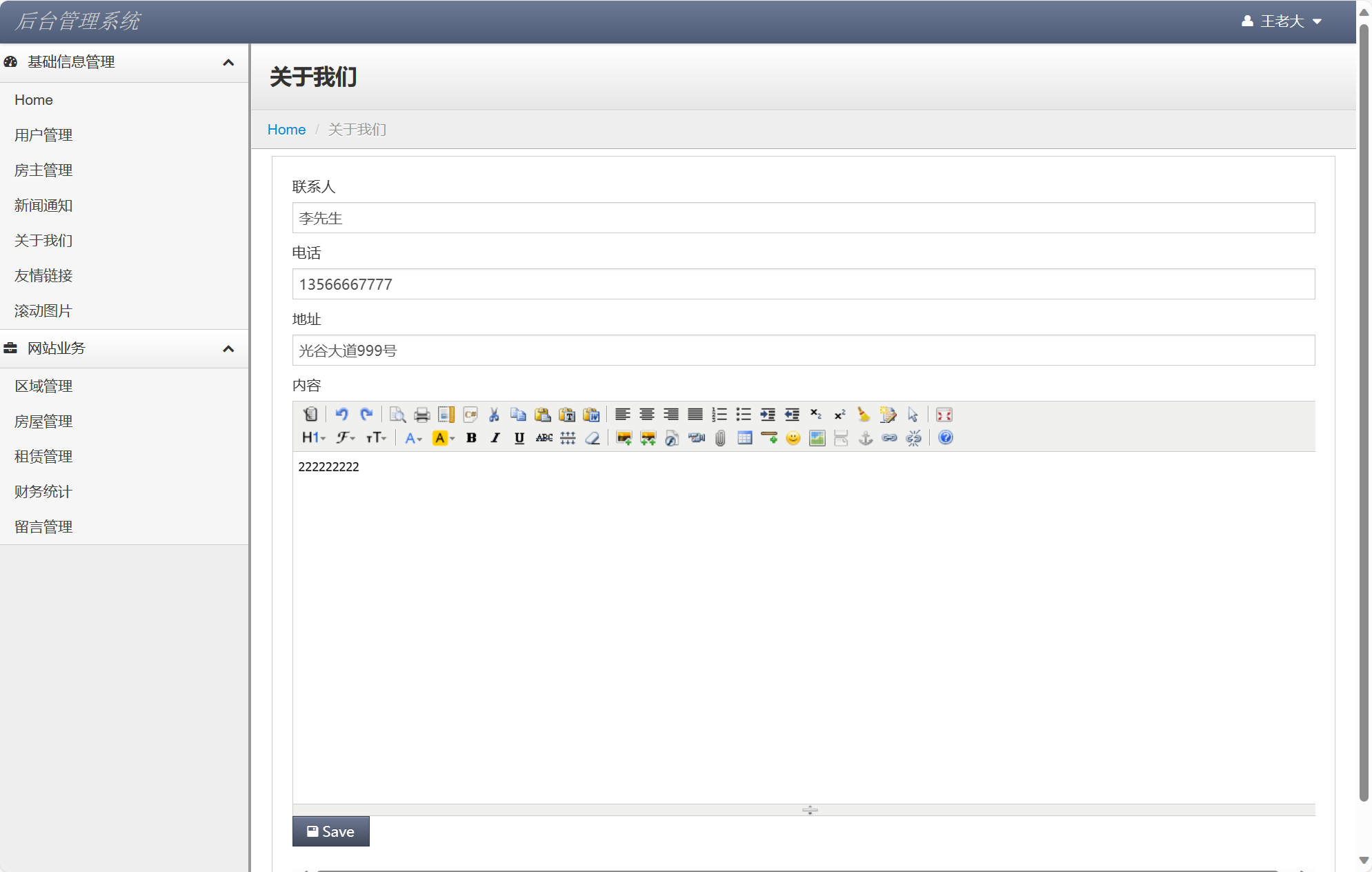
Task: Click the insert hyperlink icon
Action: [889, 437]
